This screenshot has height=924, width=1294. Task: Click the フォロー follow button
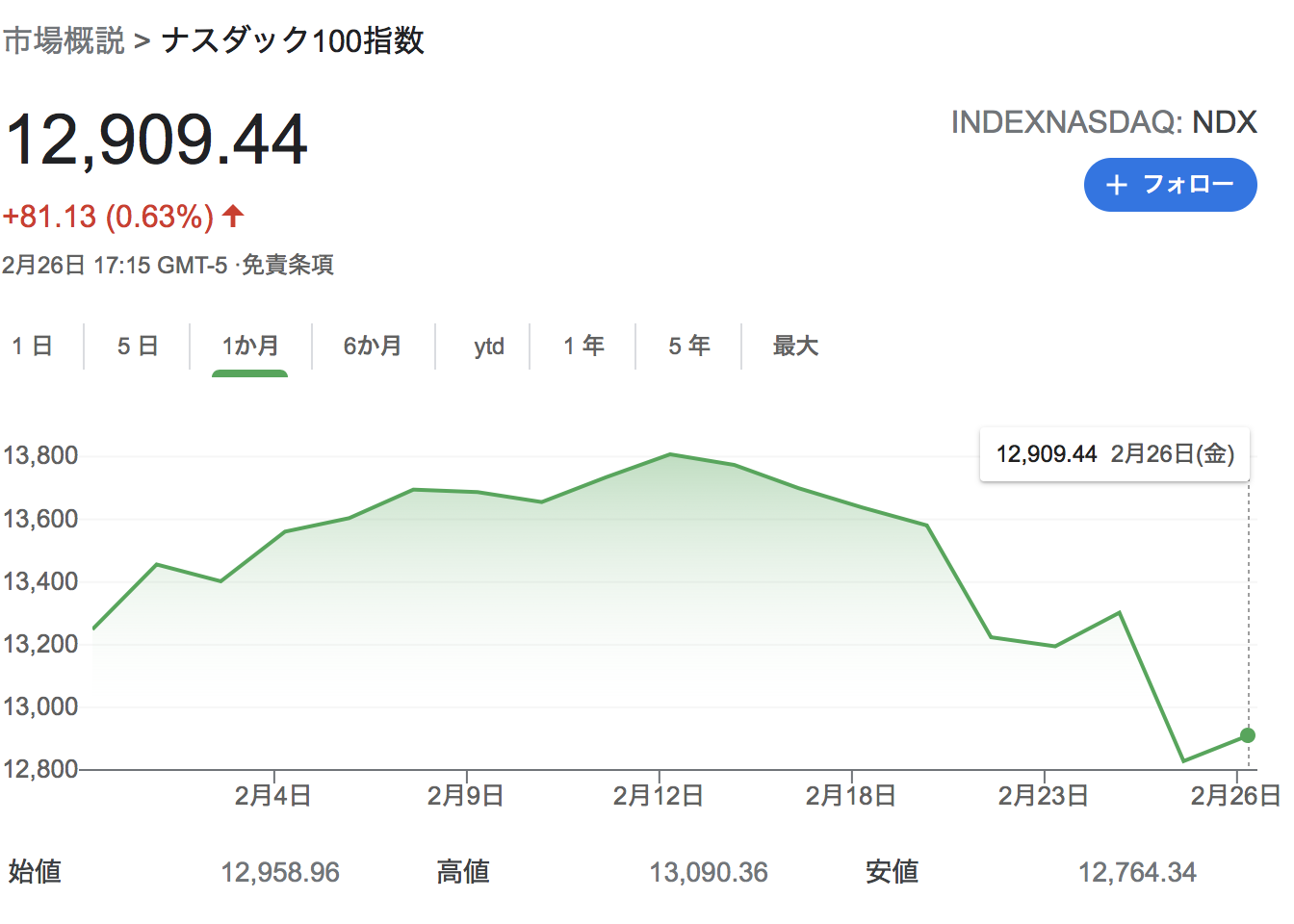point(1170,185)
